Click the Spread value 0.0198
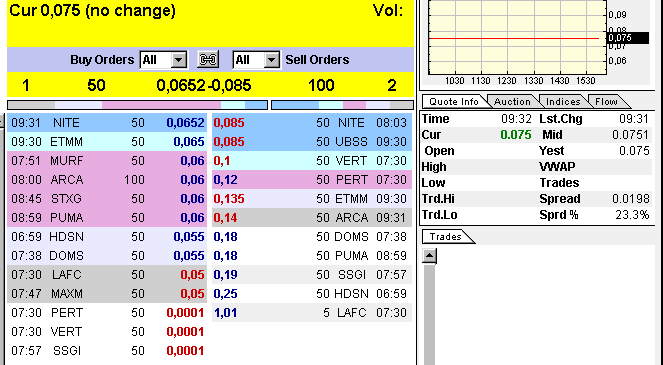 tap(631, 199)
